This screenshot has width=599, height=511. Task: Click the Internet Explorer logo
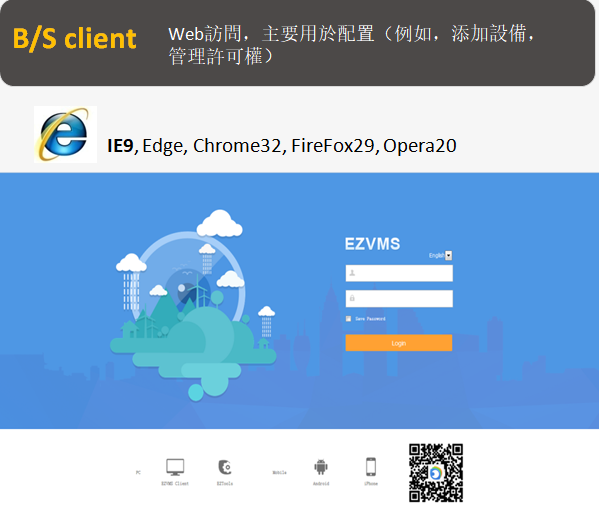[65, 134]
